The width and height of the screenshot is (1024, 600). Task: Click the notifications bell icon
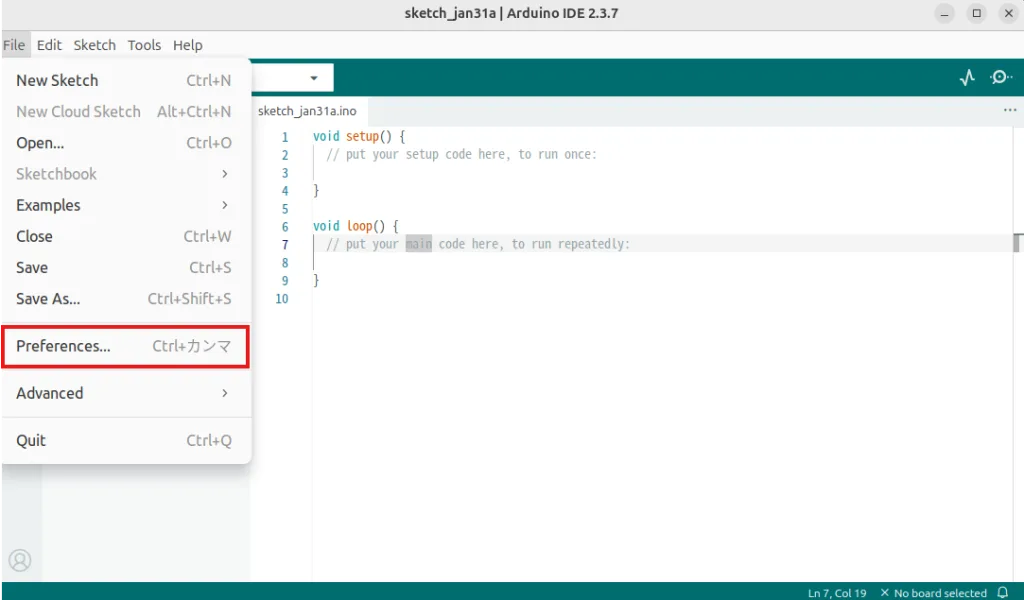tap(1003, 593)
